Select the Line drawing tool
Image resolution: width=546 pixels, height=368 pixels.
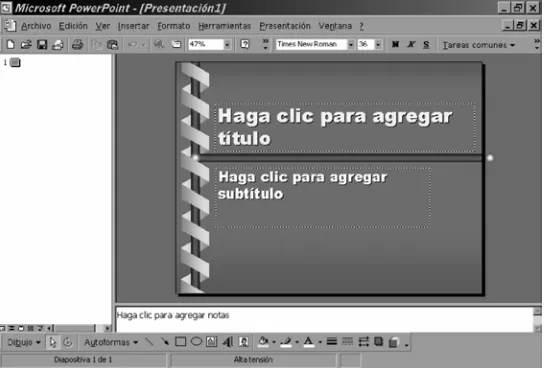149,342
